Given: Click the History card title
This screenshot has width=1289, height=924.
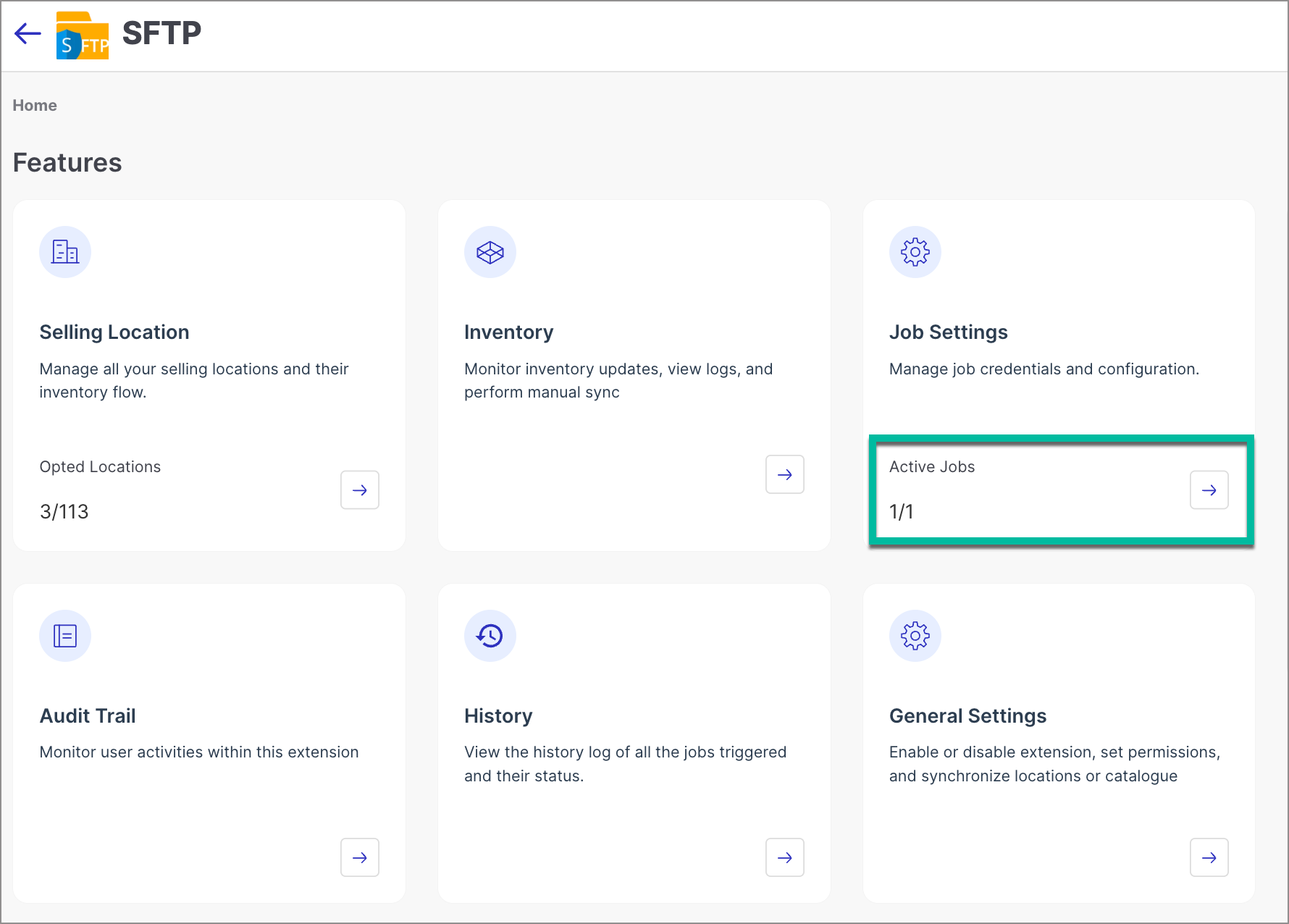Looking at the screenshot, I should point(498,716).
